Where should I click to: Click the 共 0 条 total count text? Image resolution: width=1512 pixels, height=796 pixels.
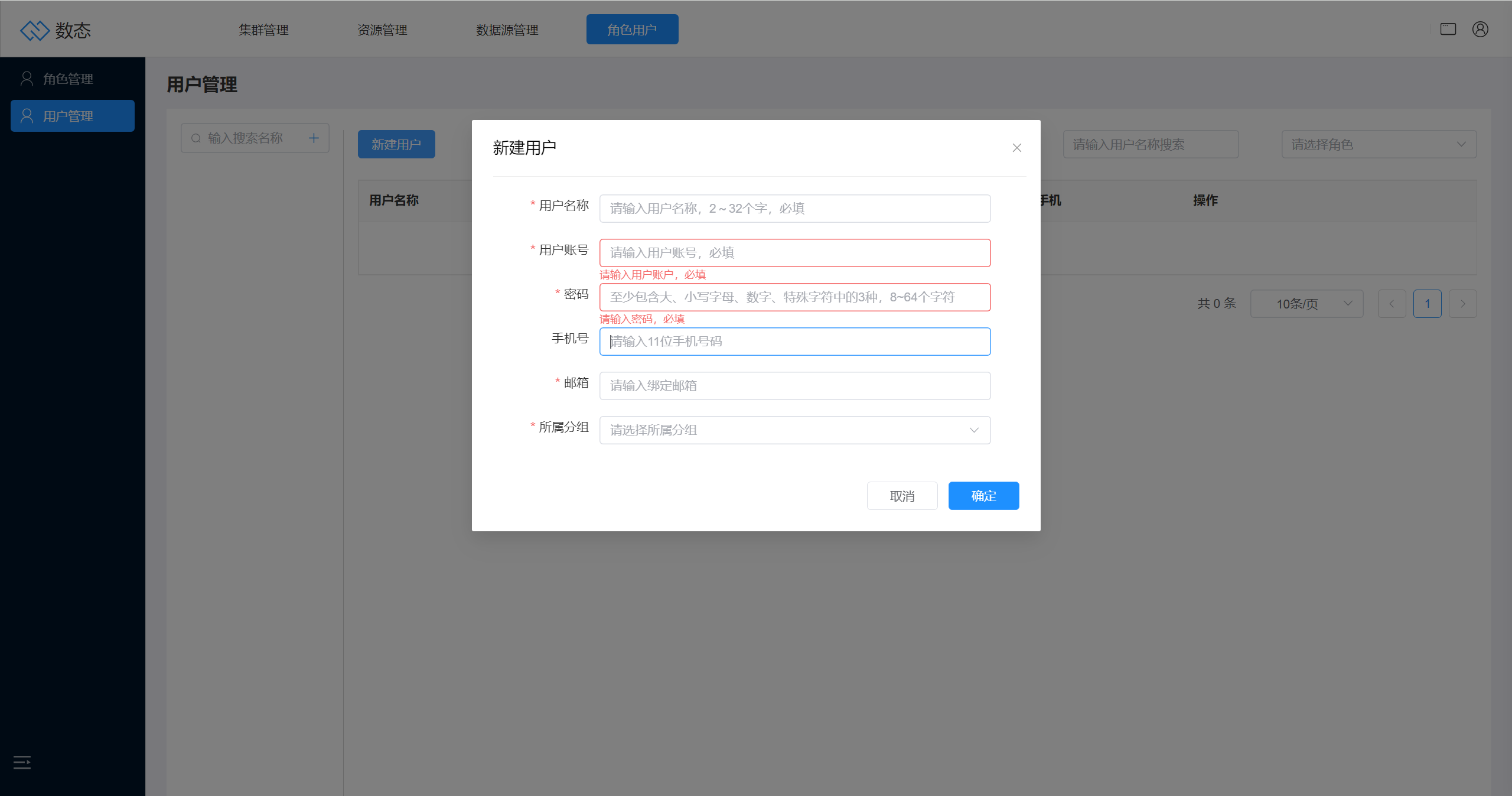1217,304
